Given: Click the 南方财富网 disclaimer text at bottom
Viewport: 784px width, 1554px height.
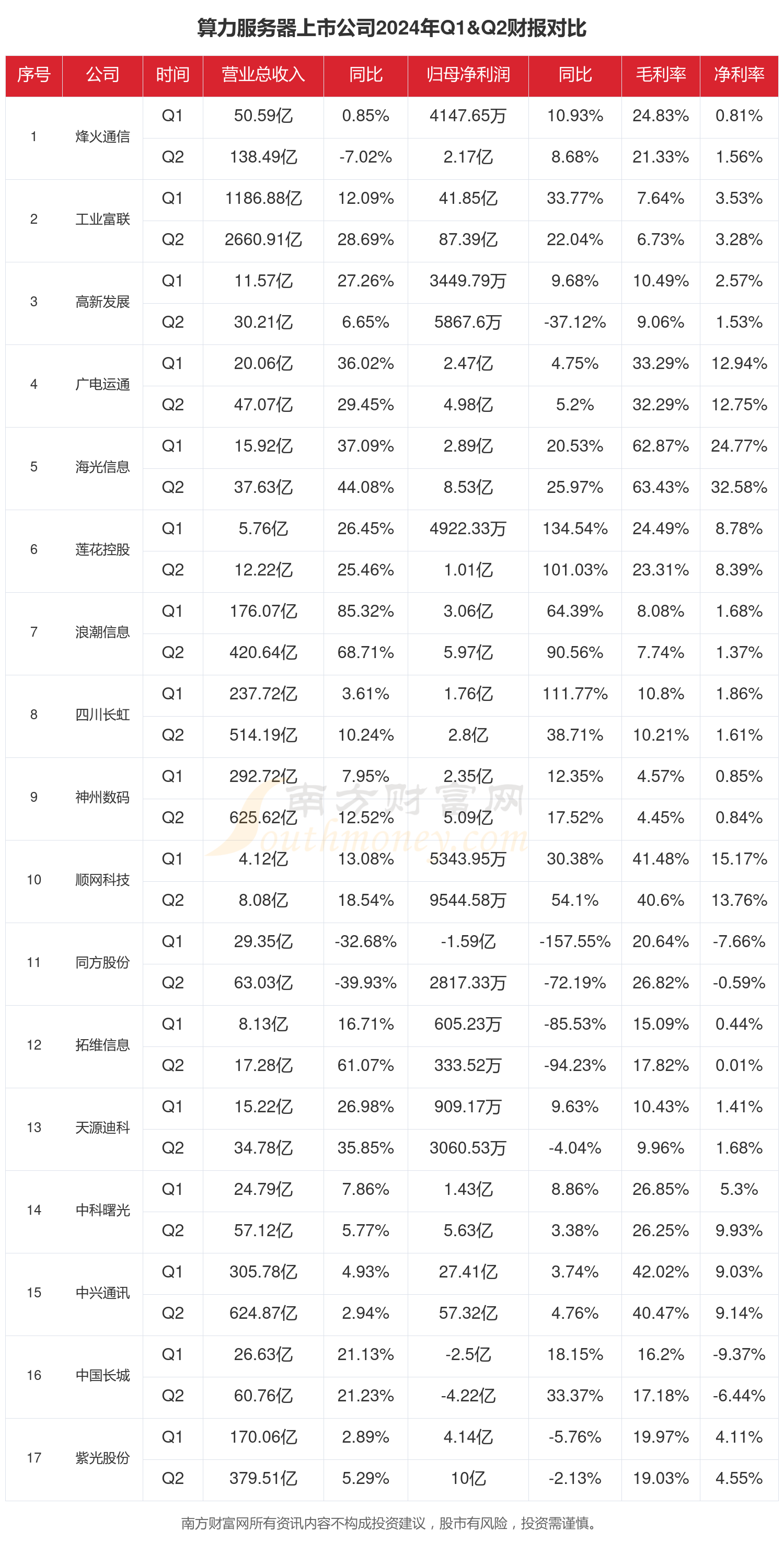Looking at the screenshot, I should [389, 1523].
